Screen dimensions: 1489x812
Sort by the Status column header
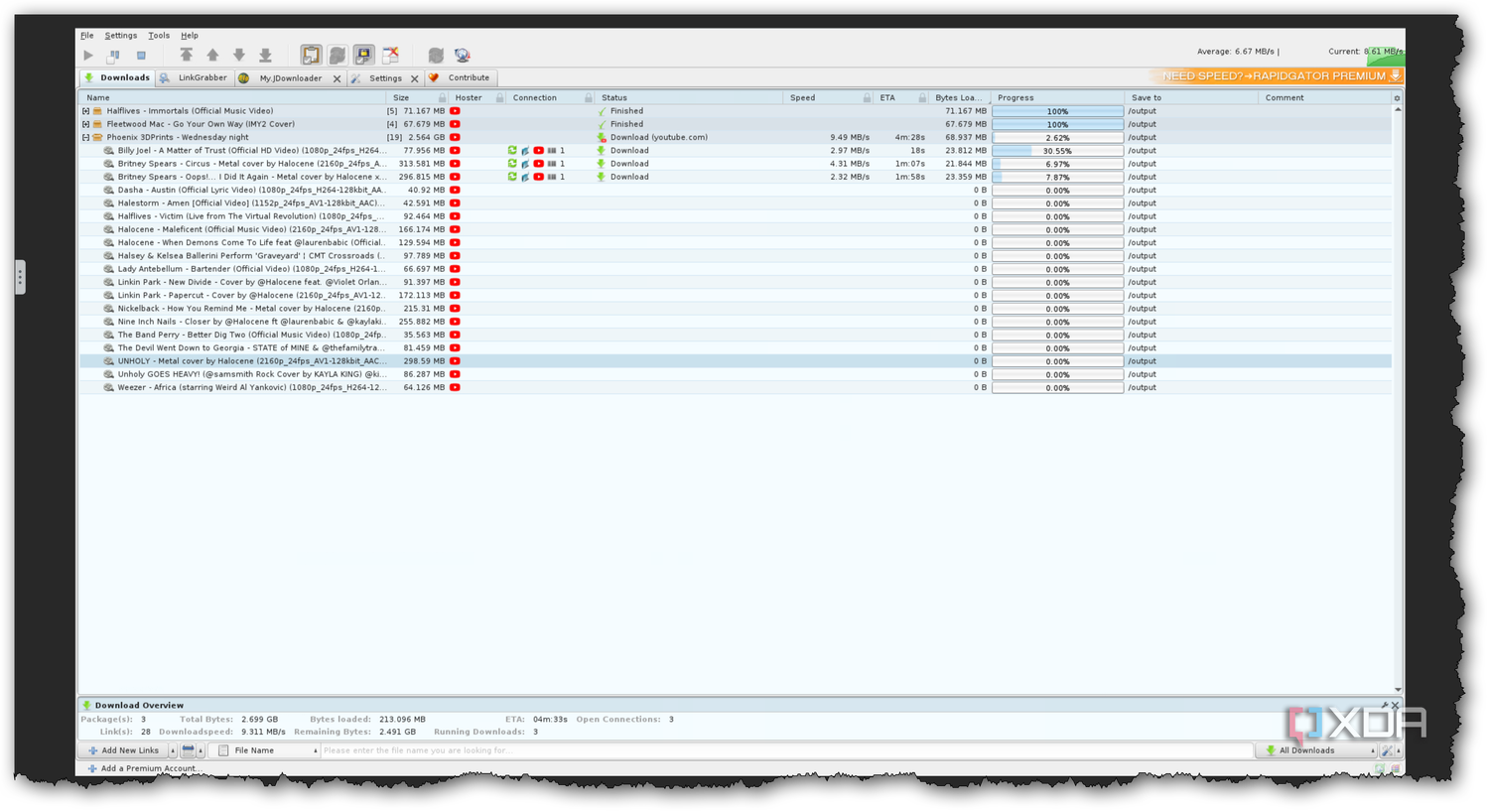tap(690, 98)
